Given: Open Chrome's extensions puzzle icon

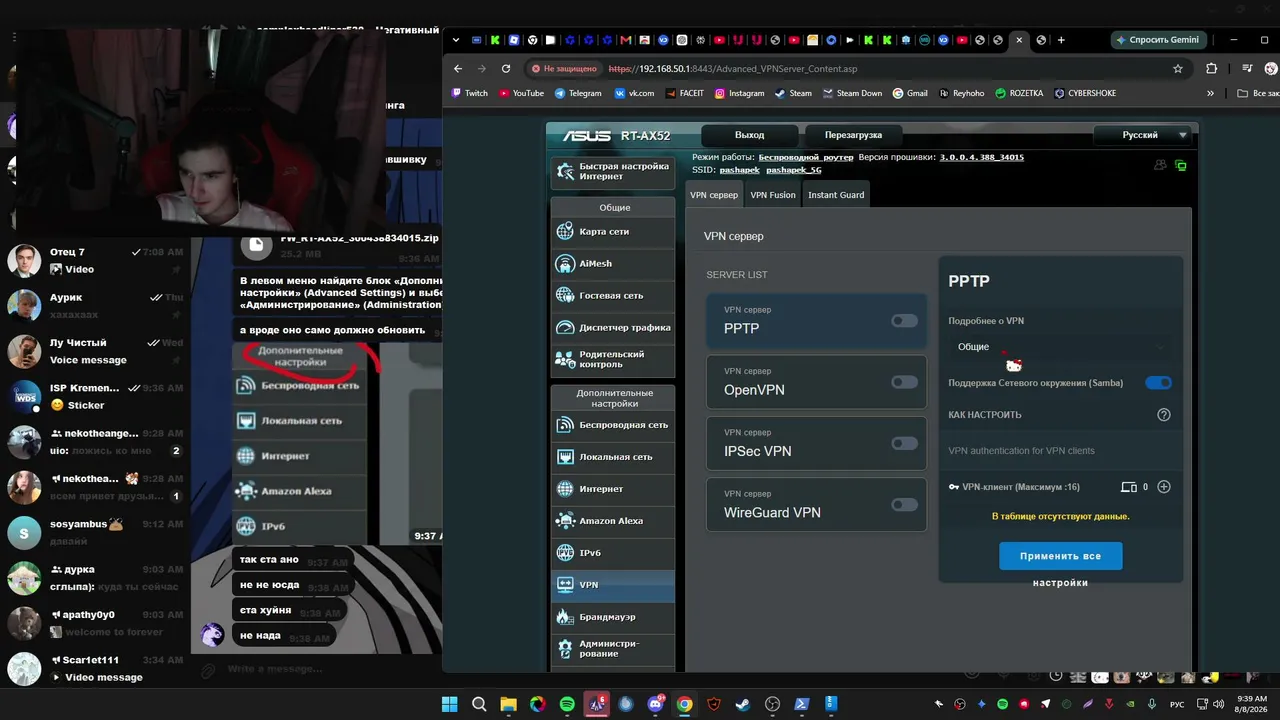Looking at the screenshot, I should [1212, 69].
